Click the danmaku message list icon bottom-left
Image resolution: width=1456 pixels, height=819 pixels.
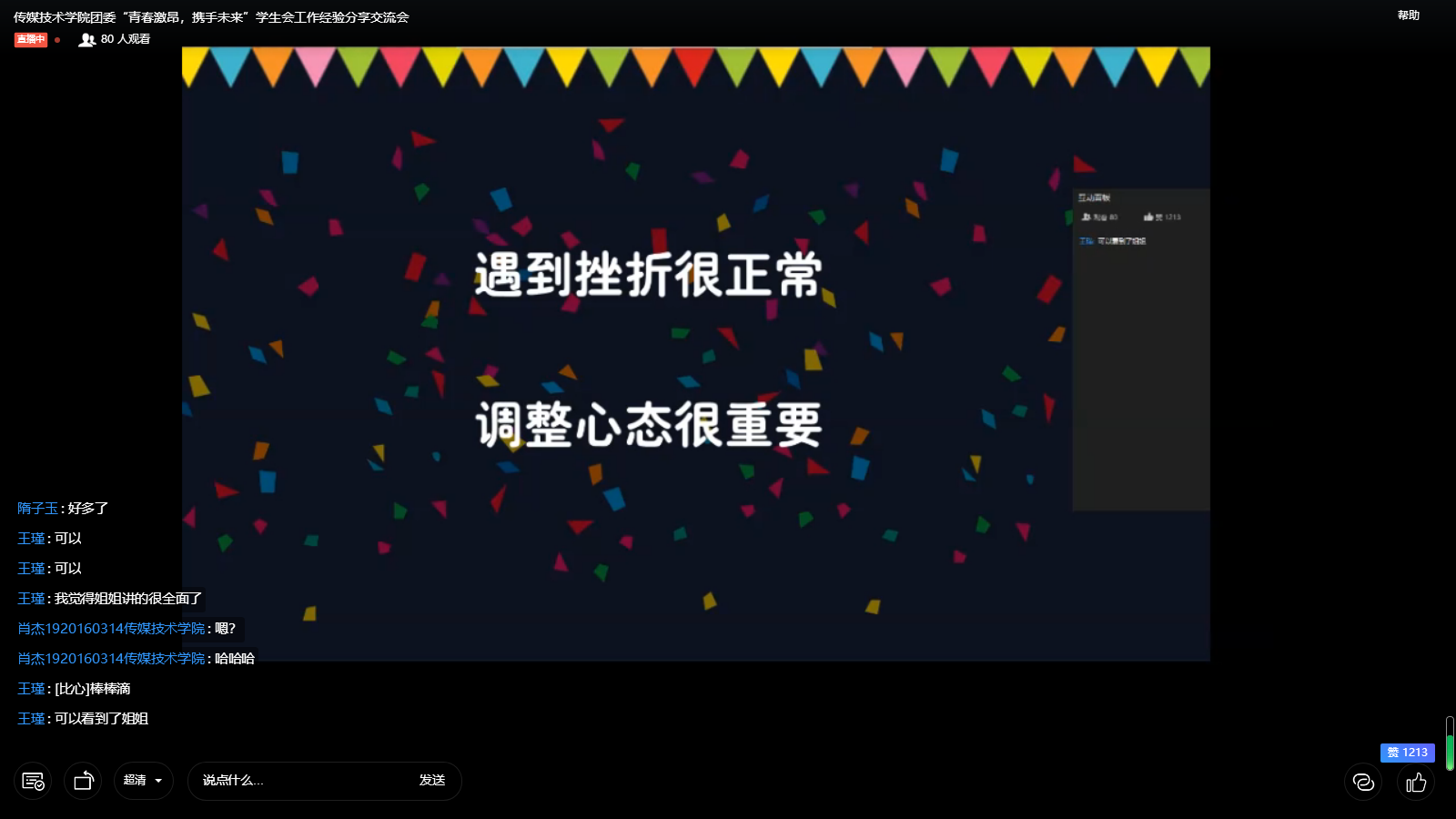[x=33, y=781]
